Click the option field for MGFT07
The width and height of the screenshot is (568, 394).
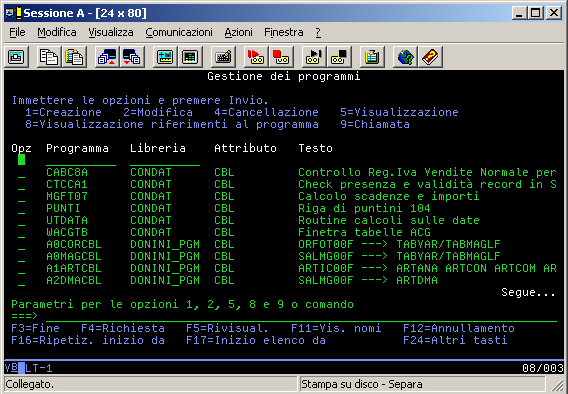pos(21,196)
